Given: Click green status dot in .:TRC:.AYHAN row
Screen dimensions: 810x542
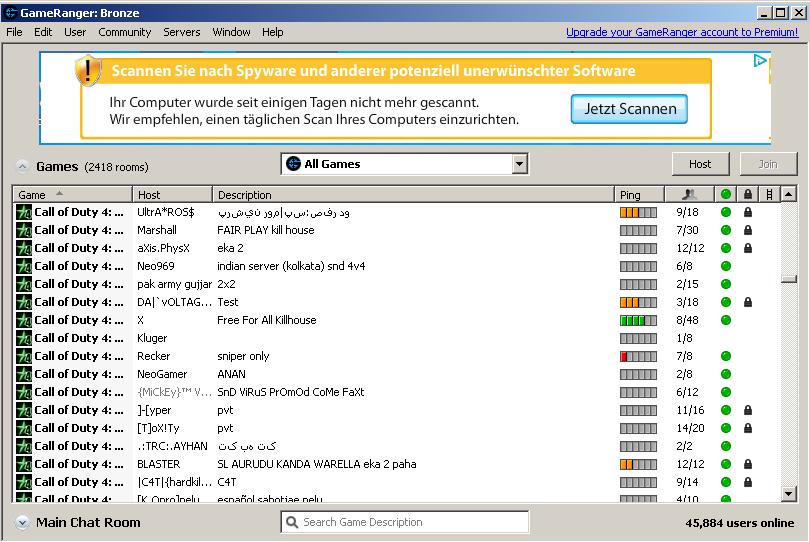Looking at the screenshot, I should click(x=726, y=446).
